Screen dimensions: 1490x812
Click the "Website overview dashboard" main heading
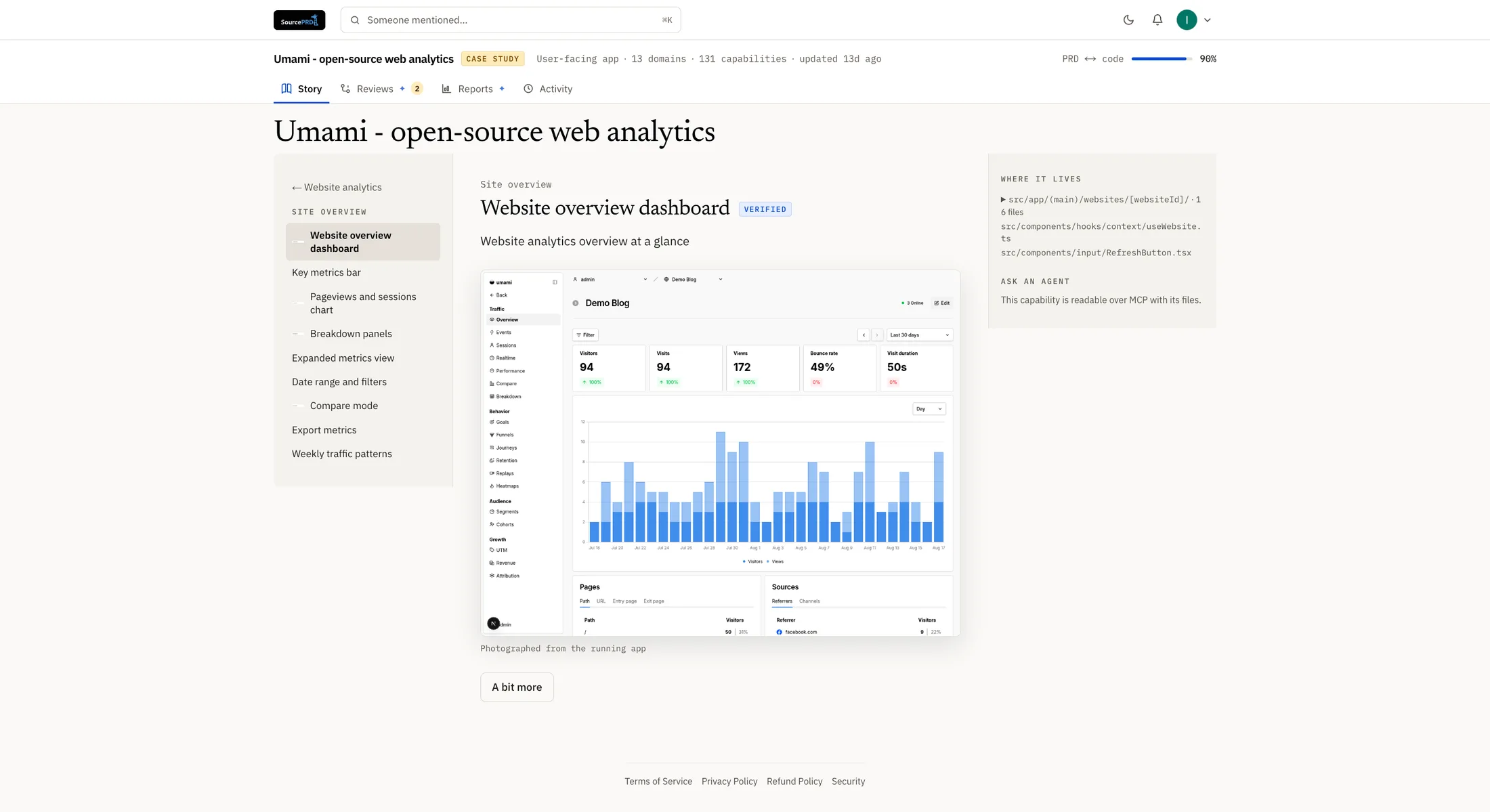pos(605,208)
